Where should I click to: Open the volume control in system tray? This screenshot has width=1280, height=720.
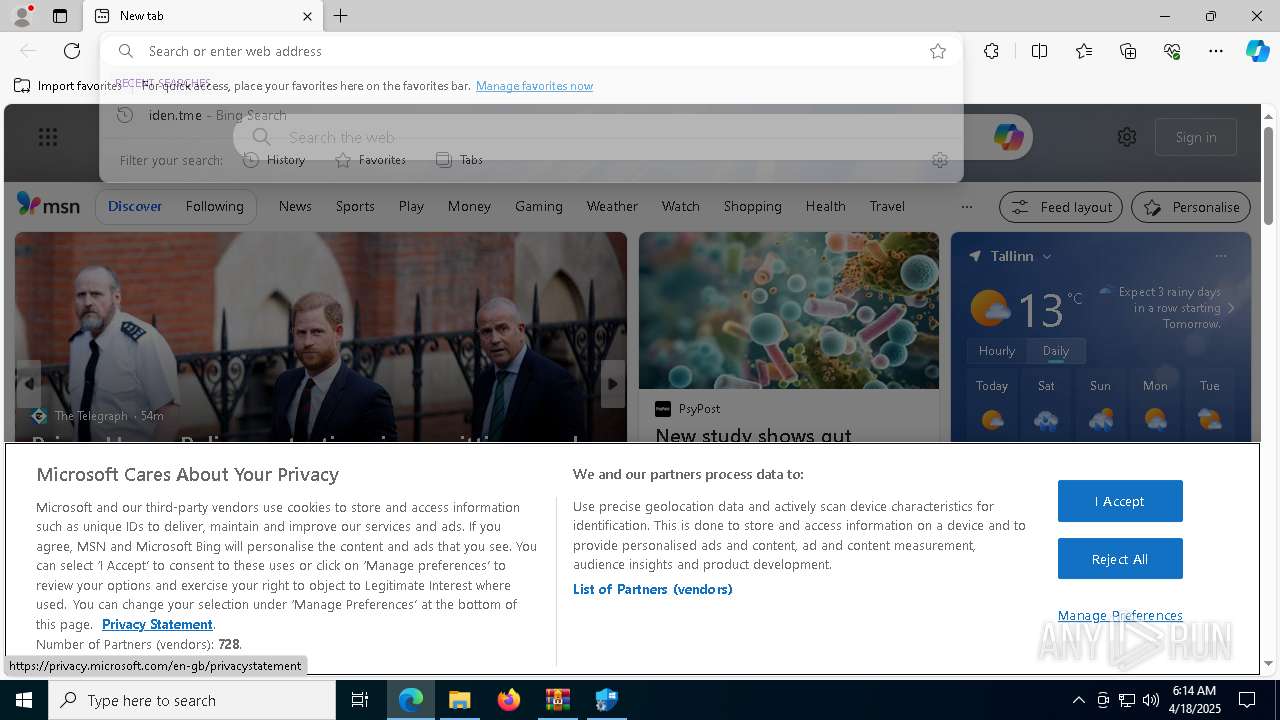coord(1151,700)
